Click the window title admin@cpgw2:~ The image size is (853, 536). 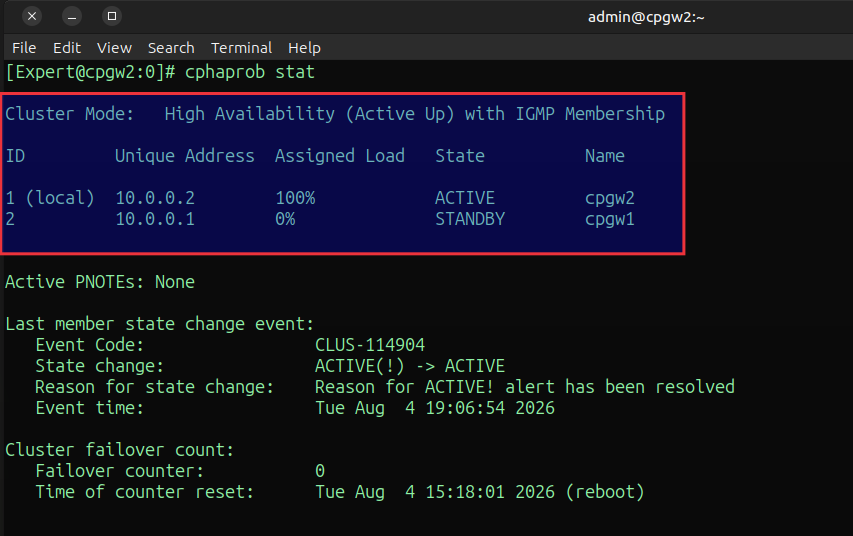[x=646, y=17]
